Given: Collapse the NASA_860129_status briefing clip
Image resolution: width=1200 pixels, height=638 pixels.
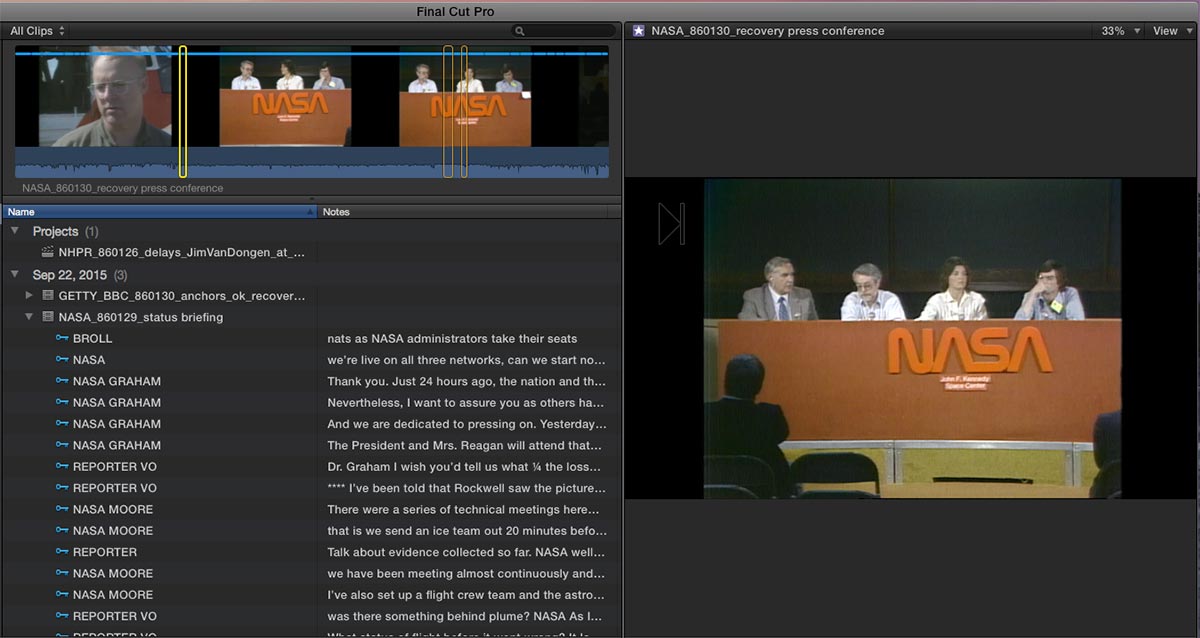Looking at the screenshot, I should (x=30, y=317).
